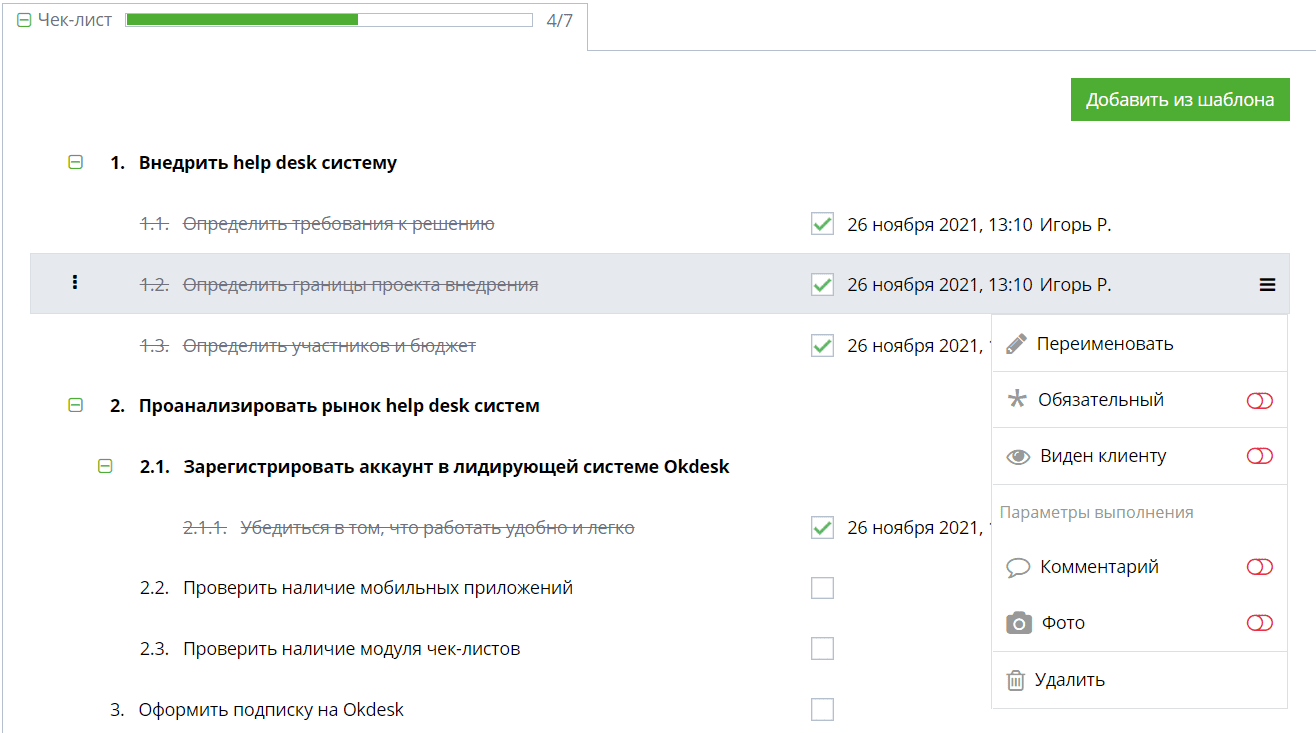Collapse section 1 Внедрить help desk систему
This screenshot has height=733, width=1316.
(75, 162)
